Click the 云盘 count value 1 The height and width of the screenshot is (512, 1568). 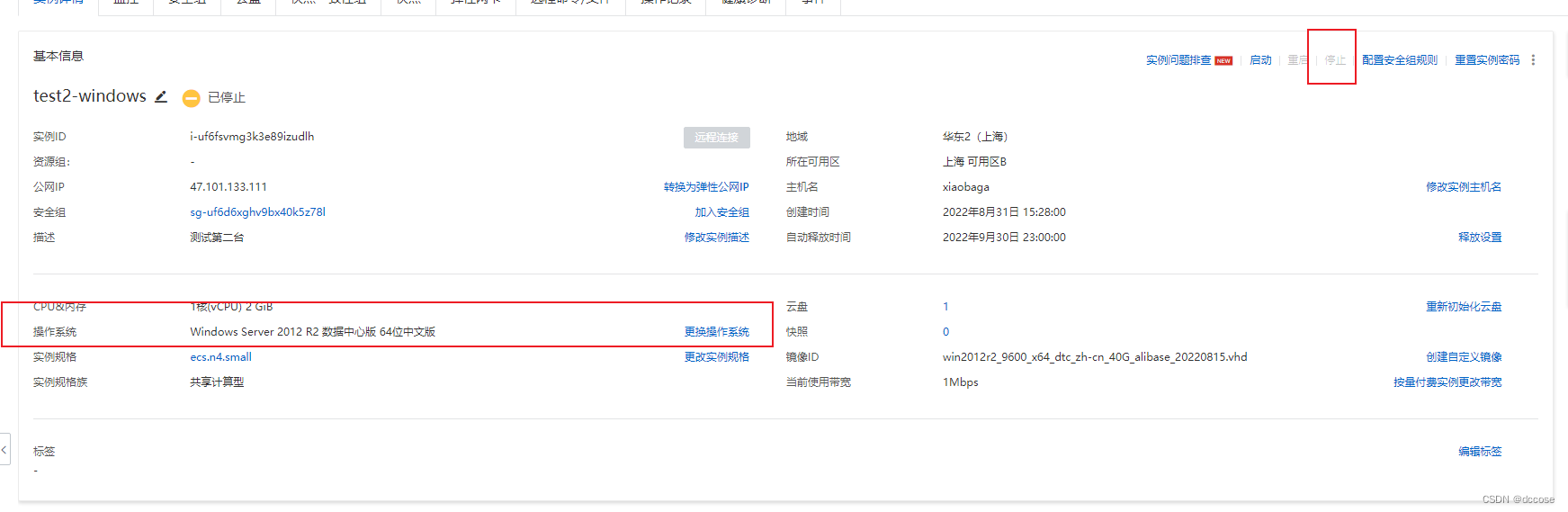945,307
